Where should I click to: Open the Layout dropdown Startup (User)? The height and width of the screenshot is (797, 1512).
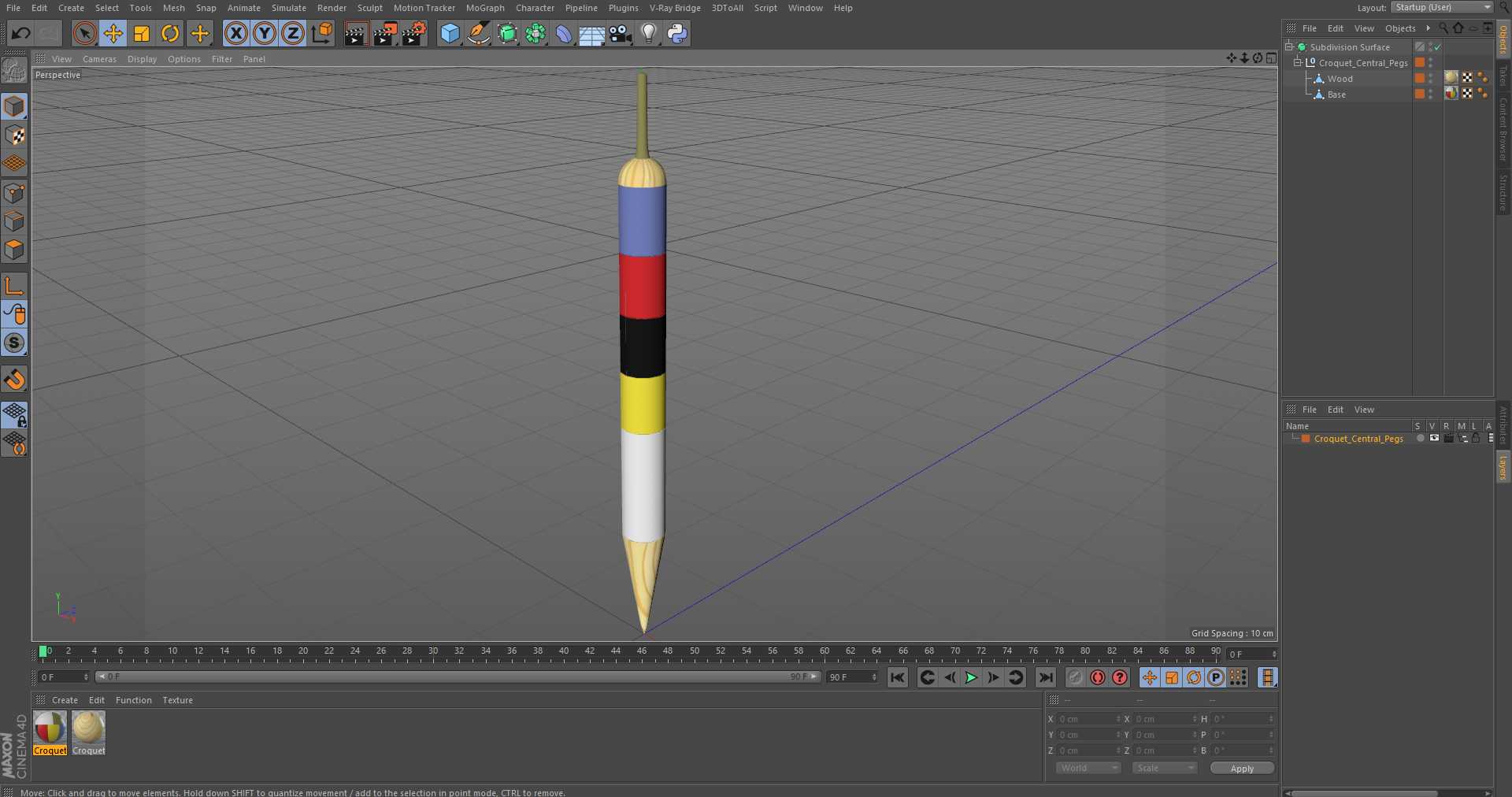[1442, 7]
